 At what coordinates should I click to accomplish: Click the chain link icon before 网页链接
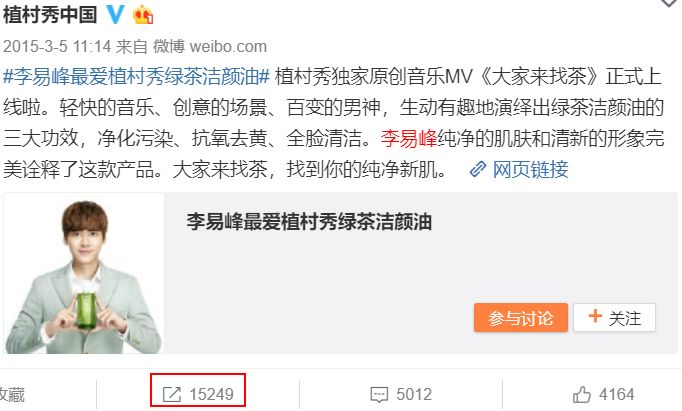coord(478,169)
